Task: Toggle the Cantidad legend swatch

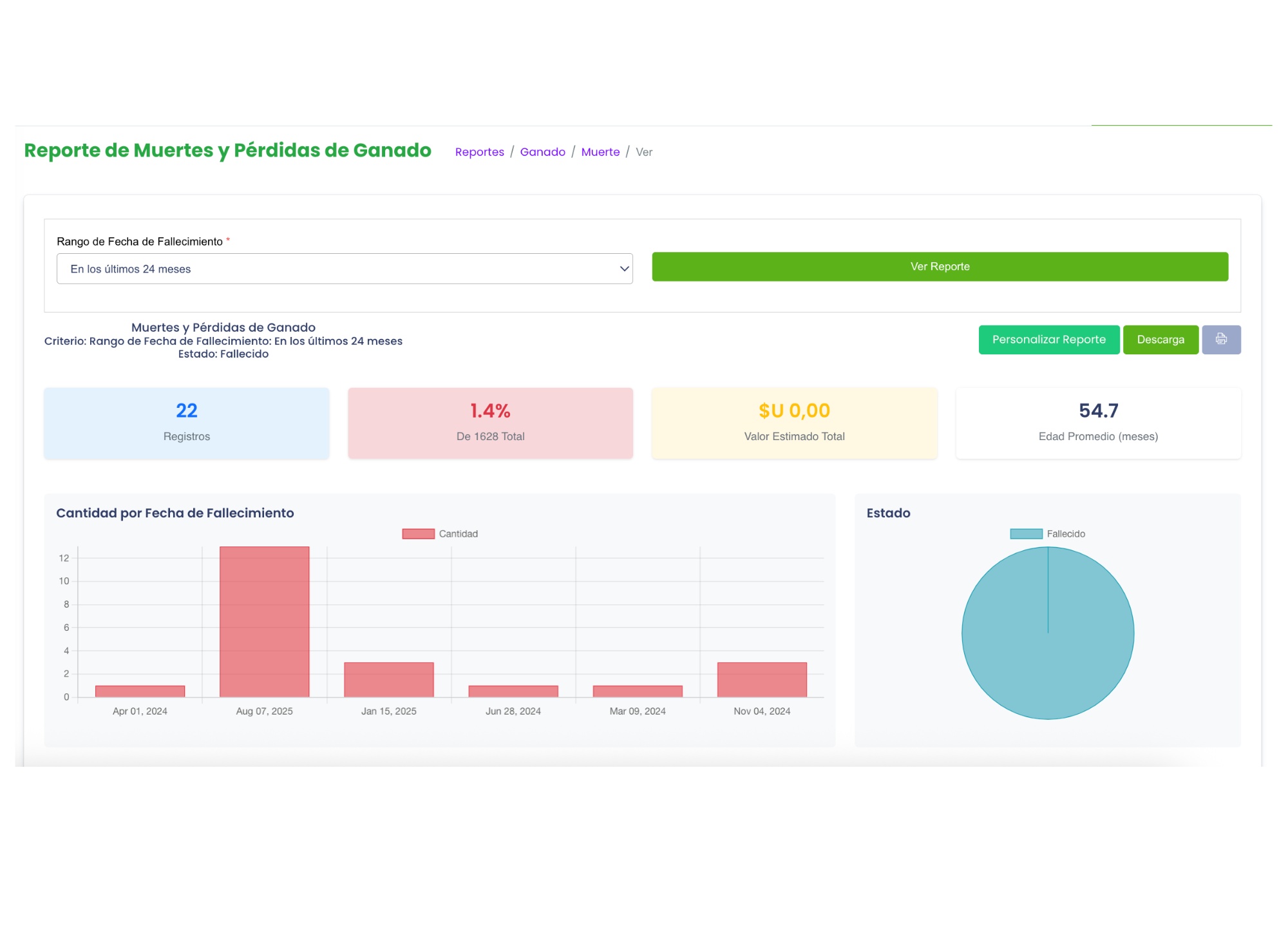Action: 418,534
